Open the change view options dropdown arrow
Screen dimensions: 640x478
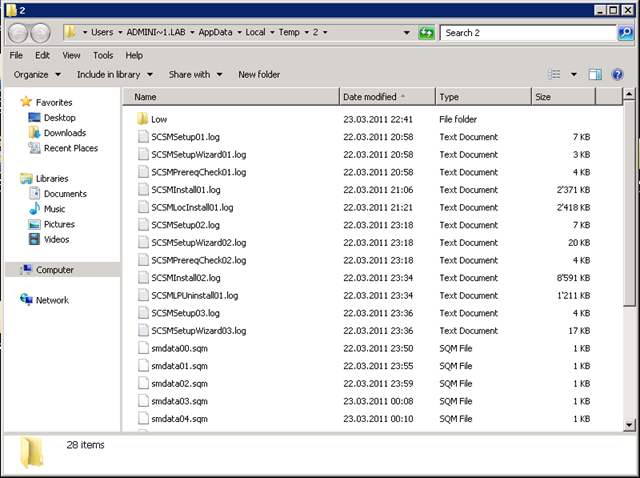tap(574, 74)
